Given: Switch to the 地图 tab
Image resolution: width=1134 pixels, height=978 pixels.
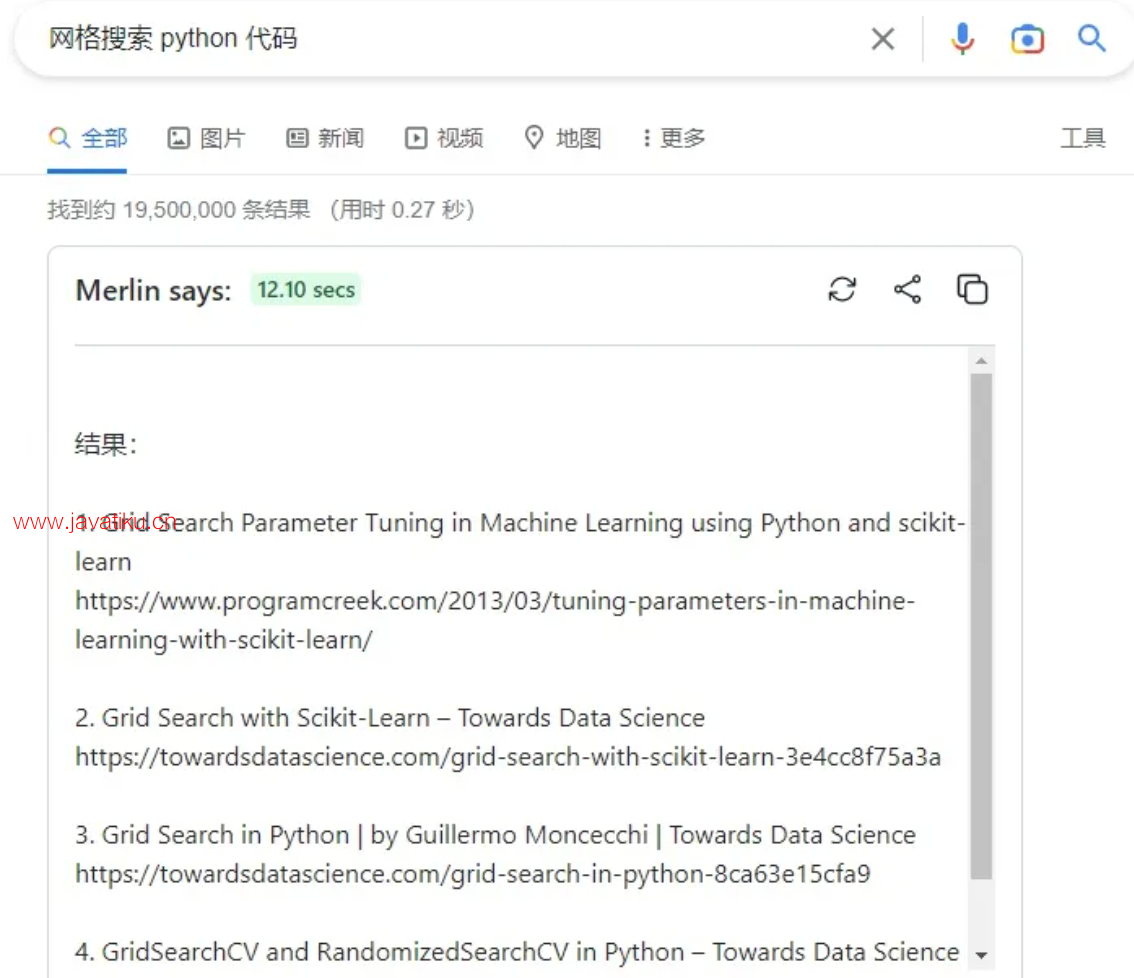Looking at the screenshot, I should click(563, 137).
